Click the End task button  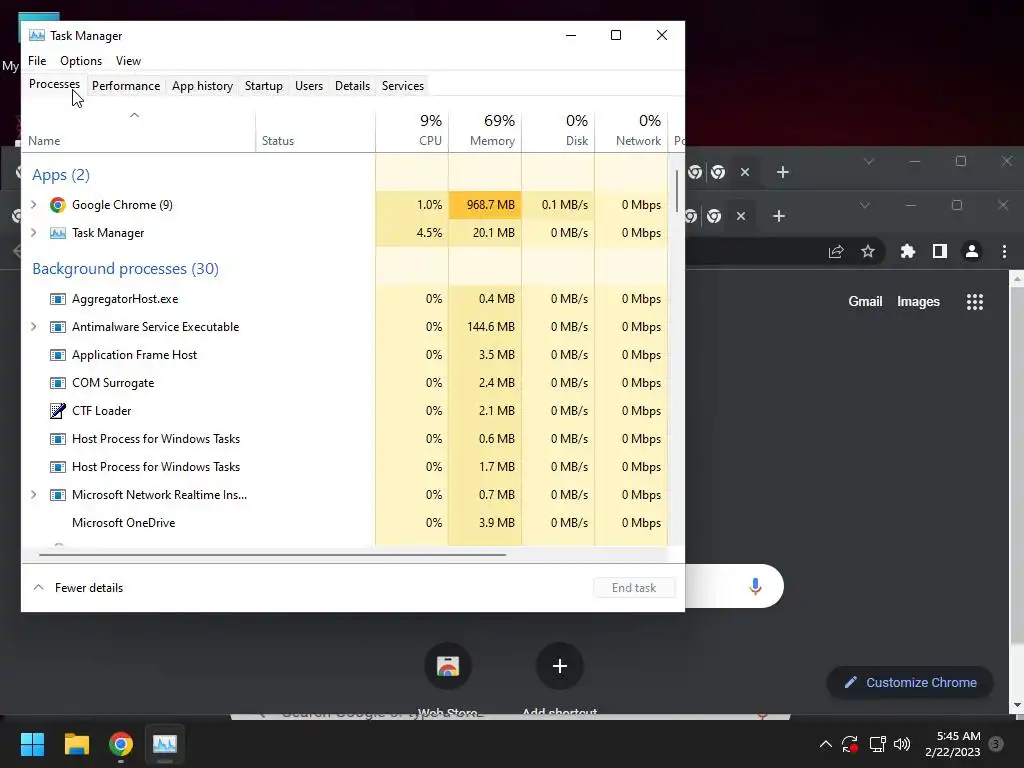[x=633, y=588]
